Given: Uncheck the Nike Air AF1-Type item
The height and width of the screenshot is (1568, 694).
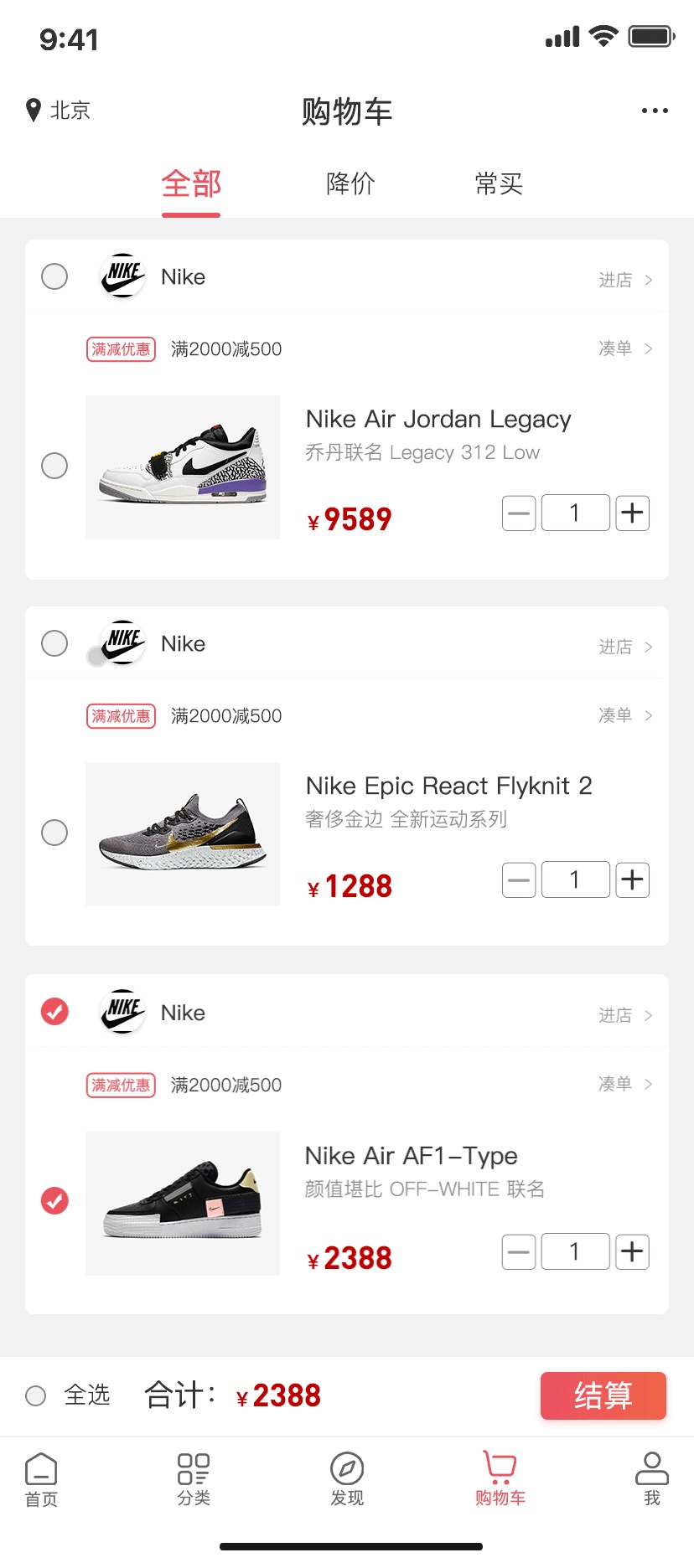Looking at the screenshot, I should pyautogui.click(x=54, y=1201).
